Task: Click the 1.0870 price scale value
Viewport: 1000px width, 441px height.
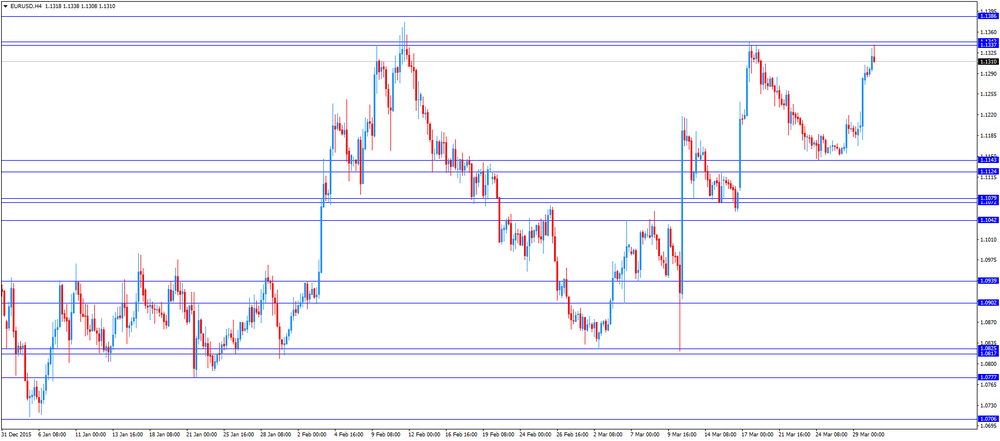Action: [988, 322]
